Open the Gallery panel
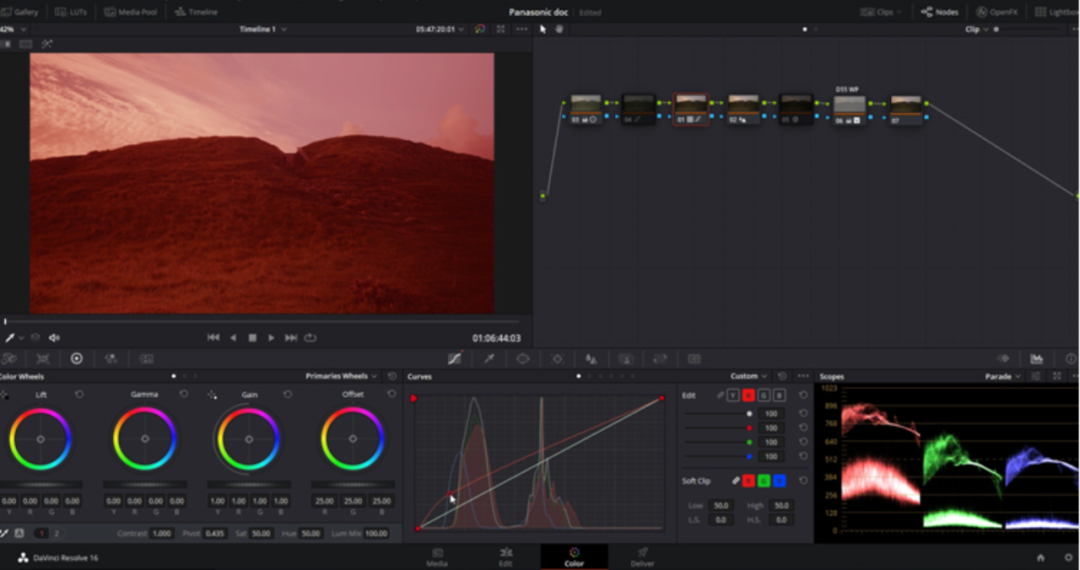1080x570 pixels. click(x=20, y=12)
